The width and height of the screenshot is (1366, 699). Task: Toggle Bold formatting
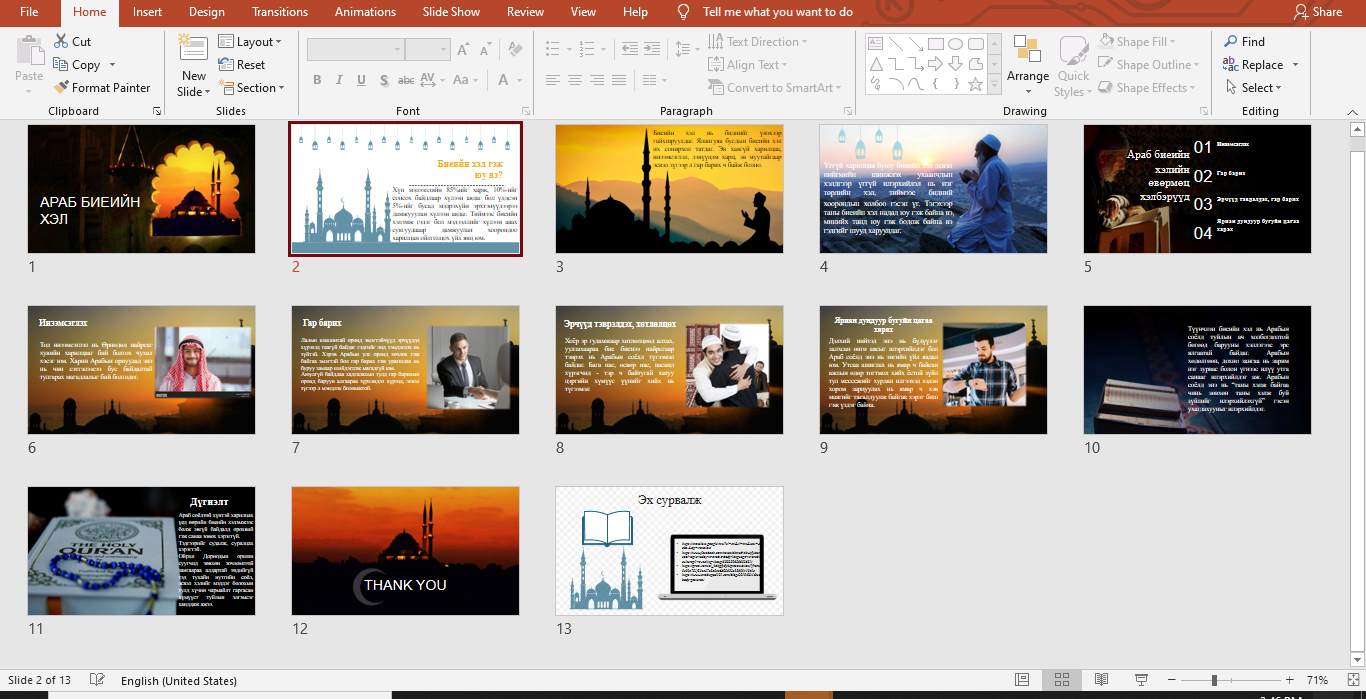point(317,79)
